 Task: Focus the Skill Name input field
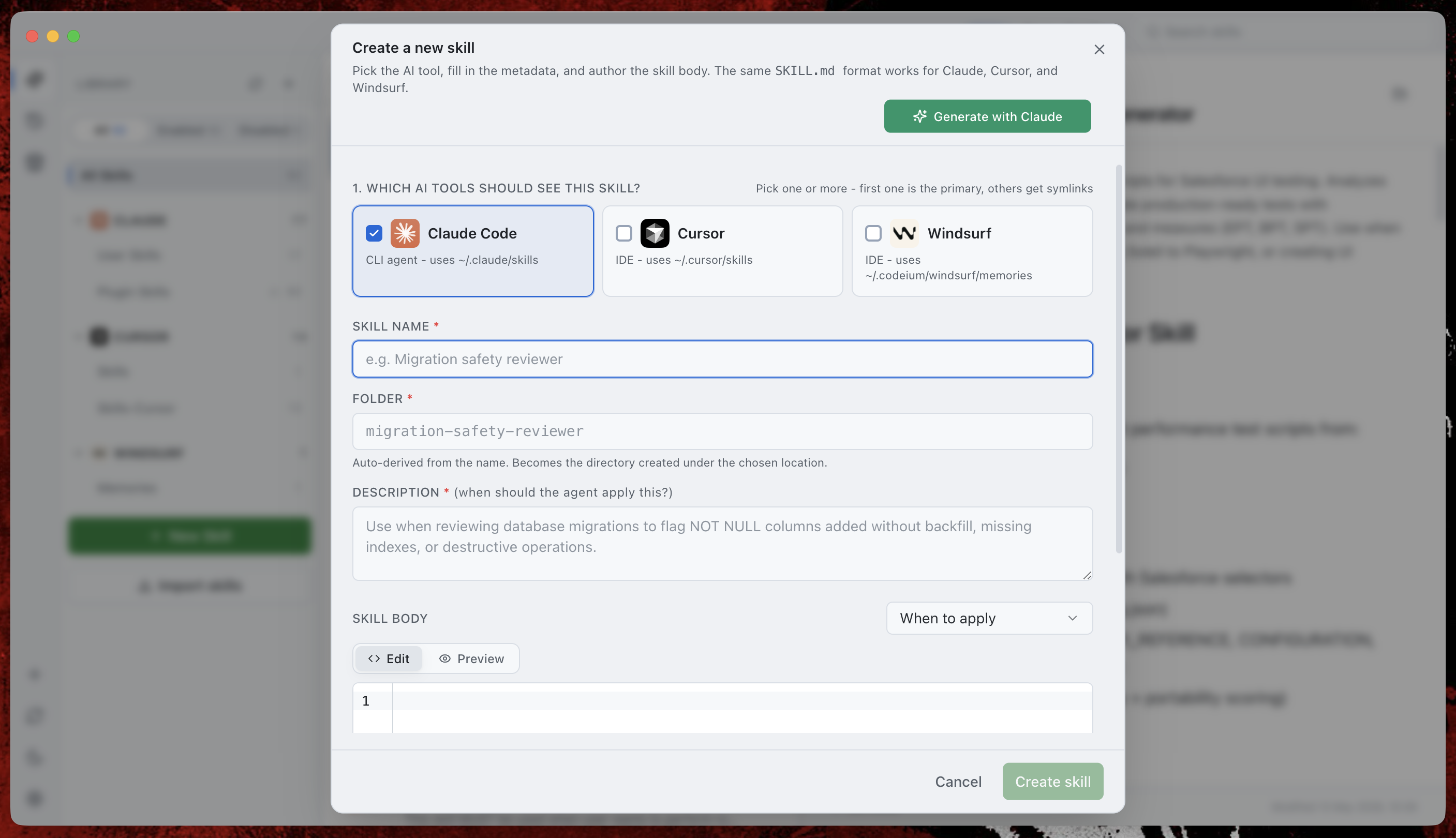tap(722, 359)
